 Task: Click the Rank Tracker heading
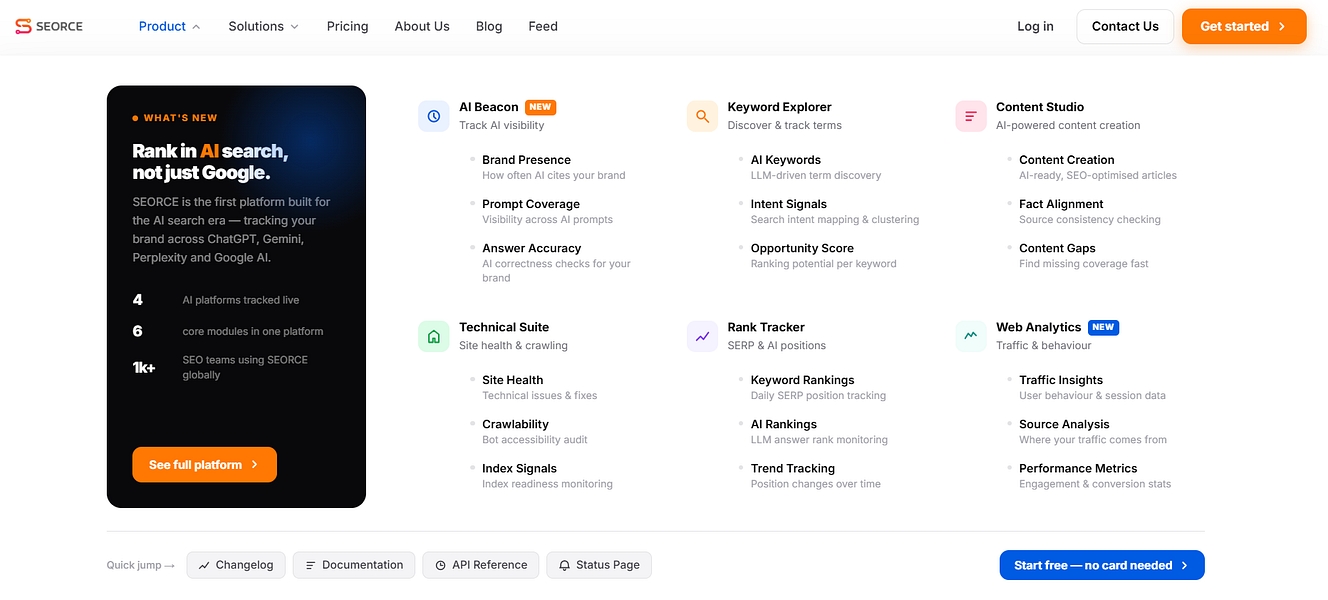766,327
